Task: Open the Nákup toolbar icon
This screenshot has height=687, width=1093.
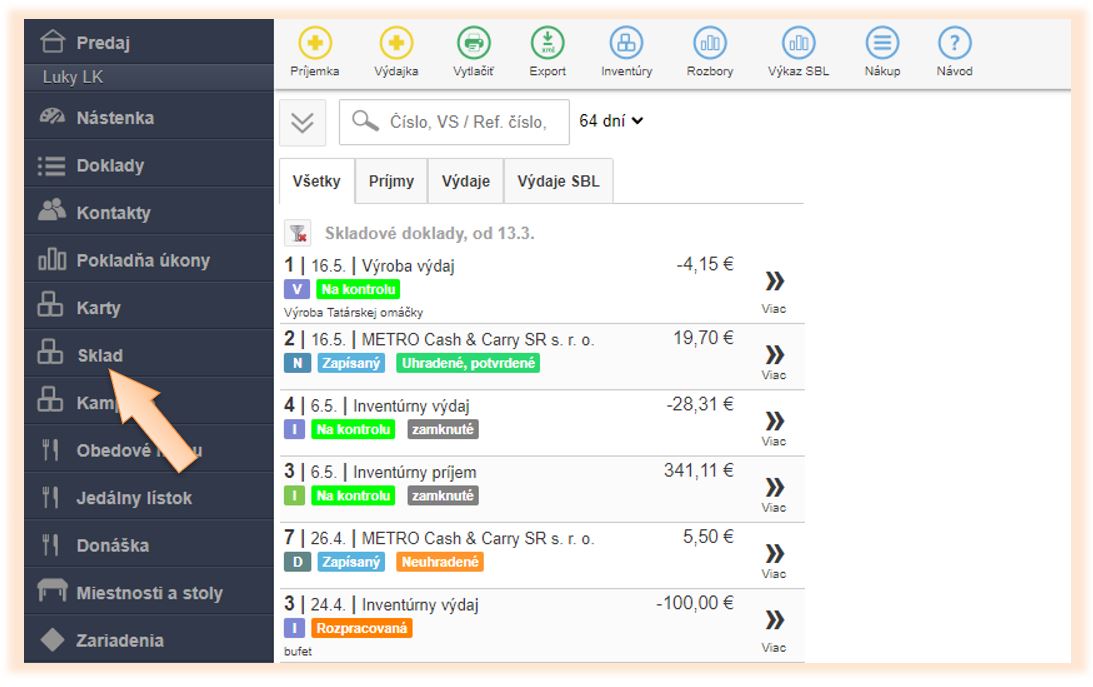Action: (x=882, y=44)
